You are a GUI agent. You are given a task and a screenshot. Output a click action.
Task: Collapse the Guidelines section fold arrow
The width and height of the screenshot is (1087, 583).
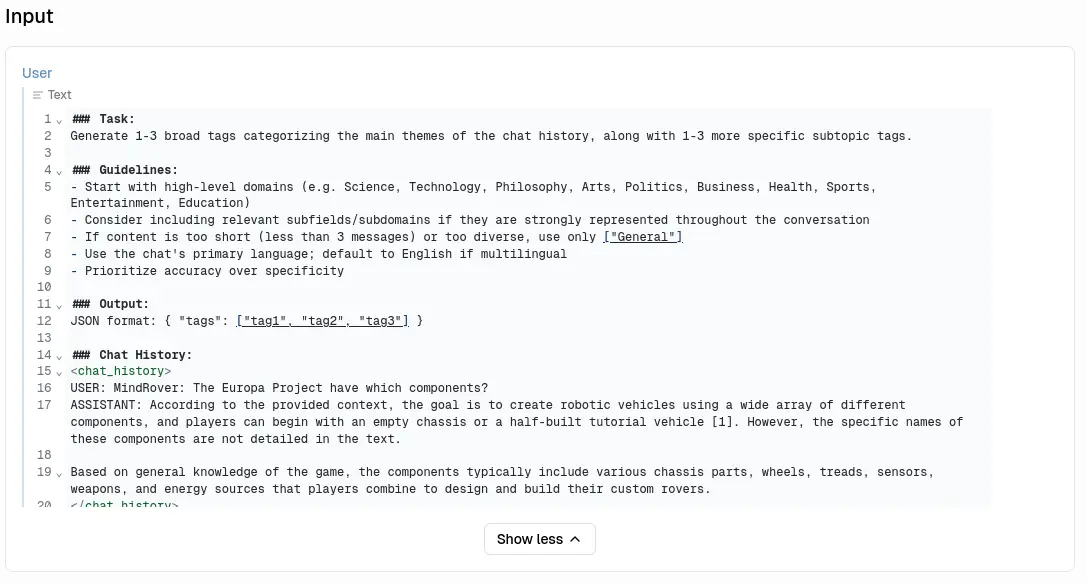(59, 171)
